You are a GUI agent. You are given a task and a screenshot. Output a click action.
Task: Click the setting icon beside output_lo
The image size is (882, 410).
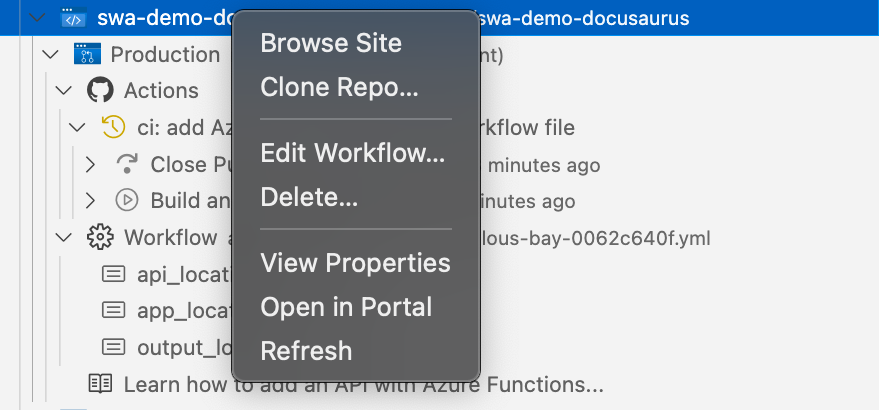(x=113, y=347)
